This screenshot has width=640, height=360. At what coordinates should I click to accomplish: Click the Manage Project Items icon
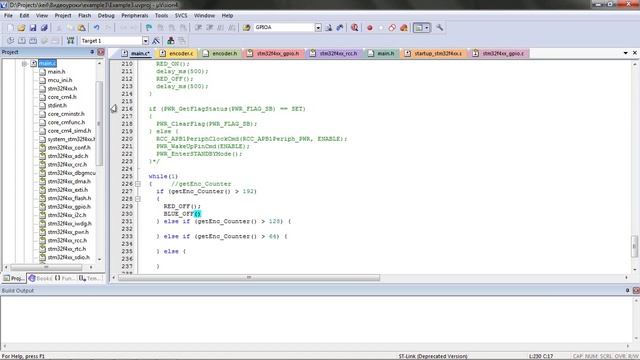pyautogui.click(x=171, y=41)
